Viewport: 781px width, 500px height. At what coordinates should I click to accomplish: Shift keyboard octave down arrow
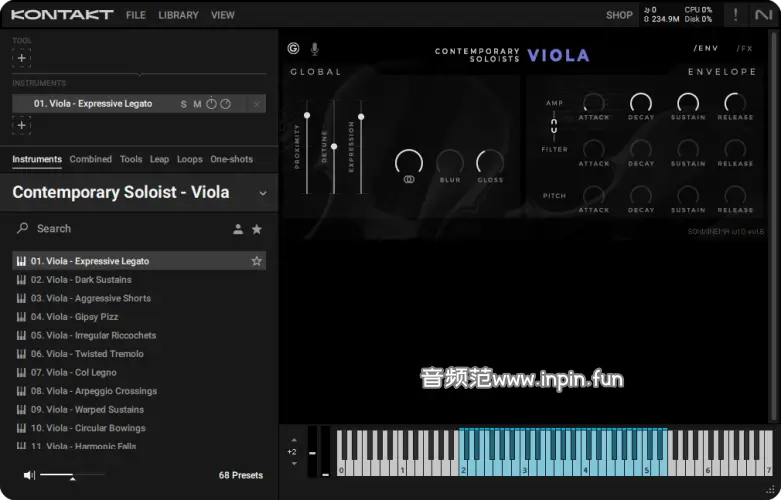pyautogui.click(x=294, y=464)
